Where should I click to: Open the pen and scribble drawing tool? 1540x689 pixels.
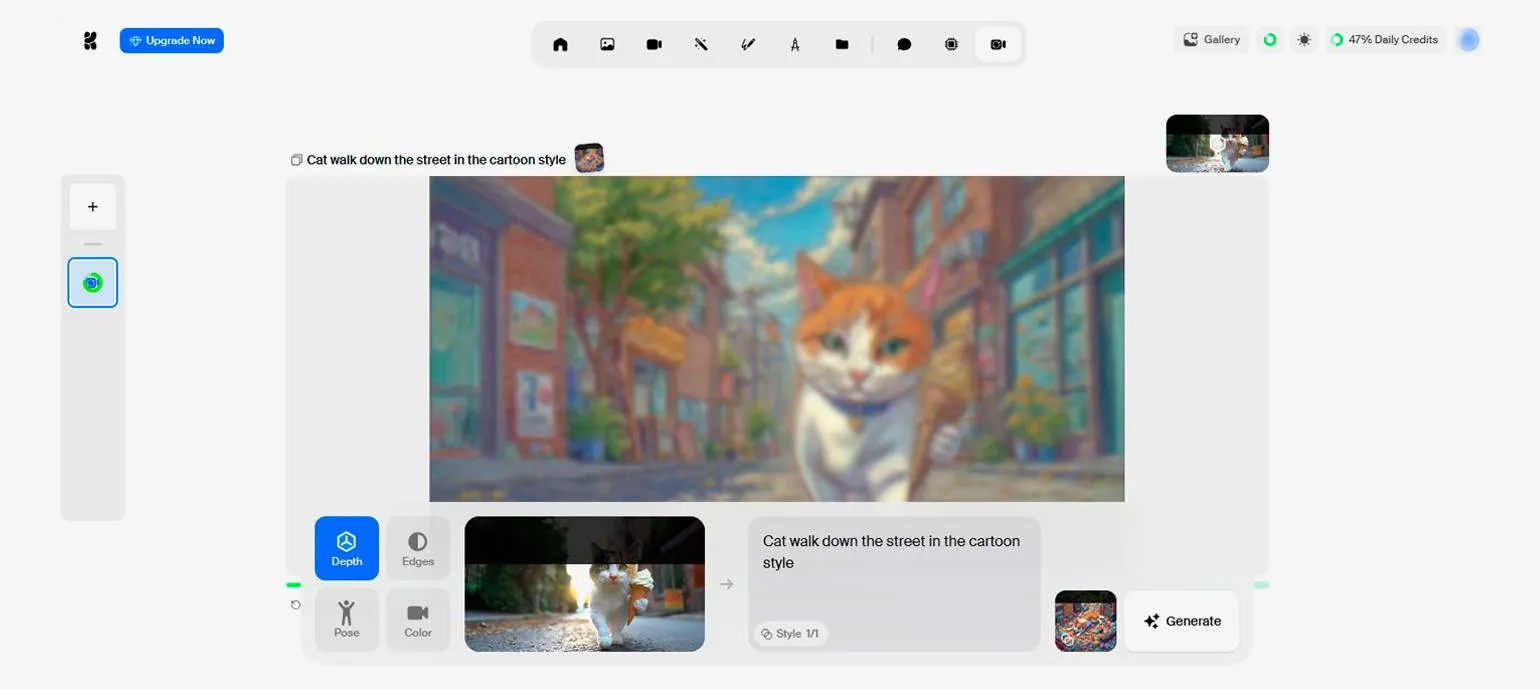748,45
